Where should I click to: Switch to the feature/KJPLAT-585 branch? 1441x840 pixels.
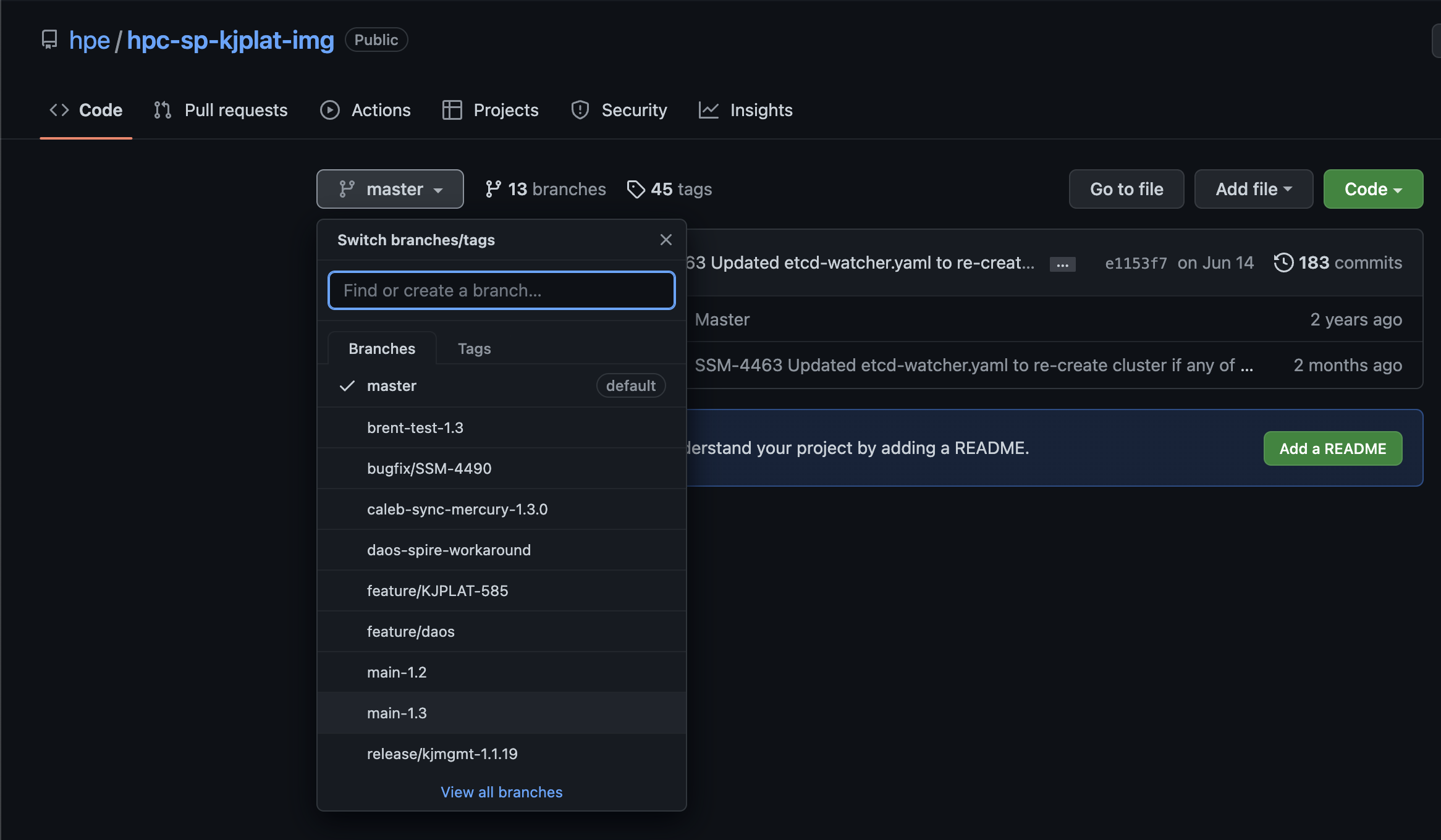502,590
